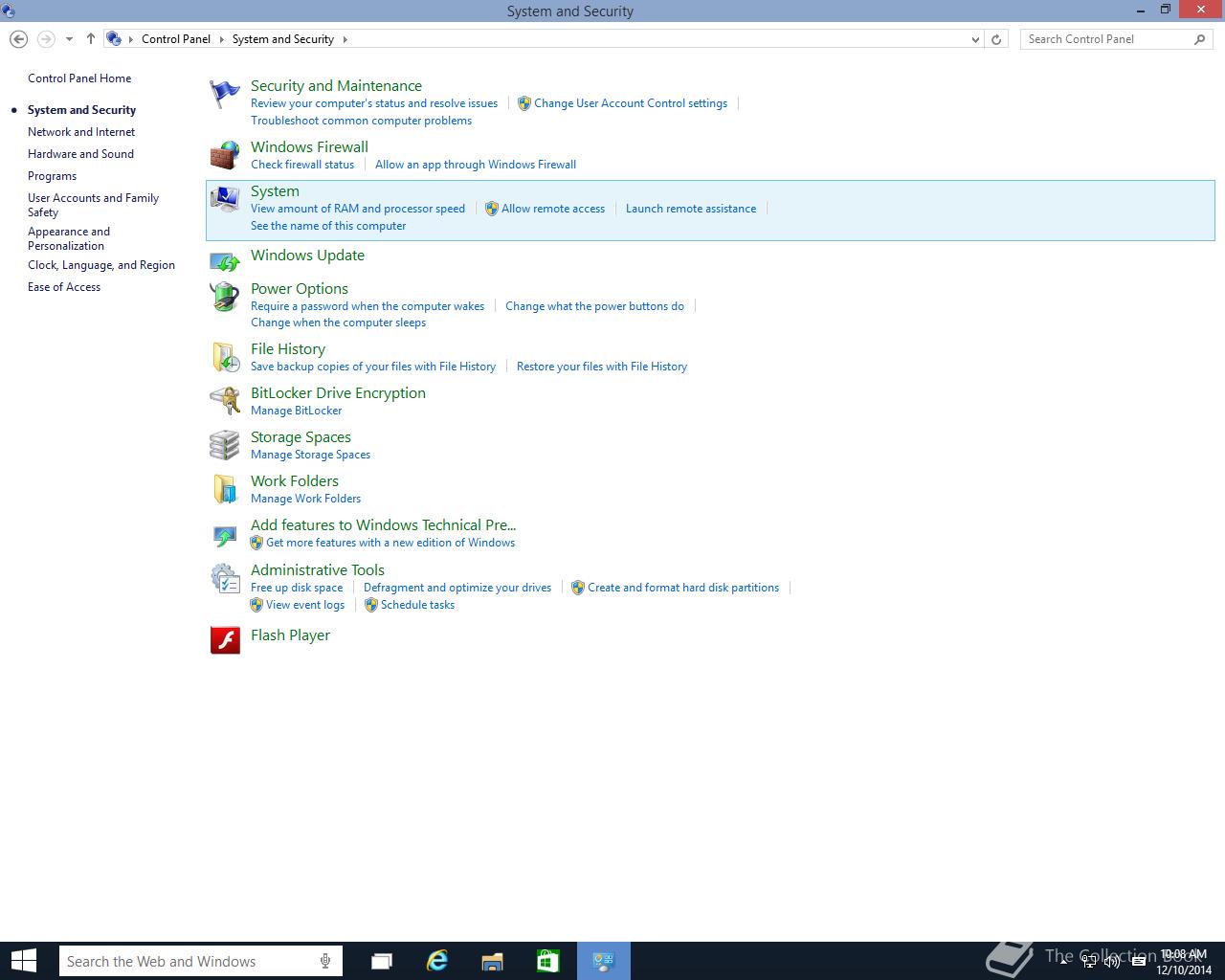Click the Security and Maintenance flag icon
This screenshot has height=980, width=1225.
[x=225, y=94]
